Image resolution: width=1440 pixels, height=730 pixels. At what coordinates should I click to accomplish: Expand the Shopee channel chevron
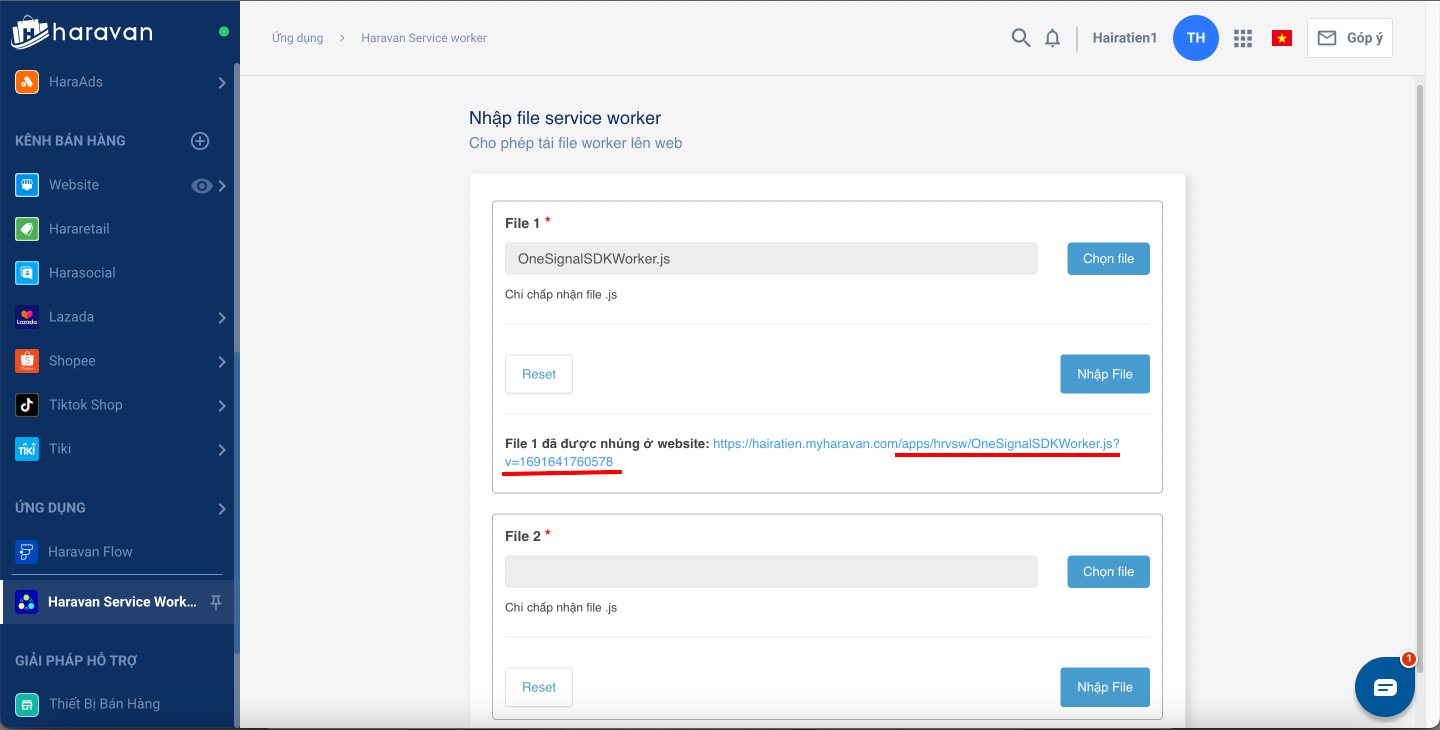pyautogui.click(x=222, y=362)
